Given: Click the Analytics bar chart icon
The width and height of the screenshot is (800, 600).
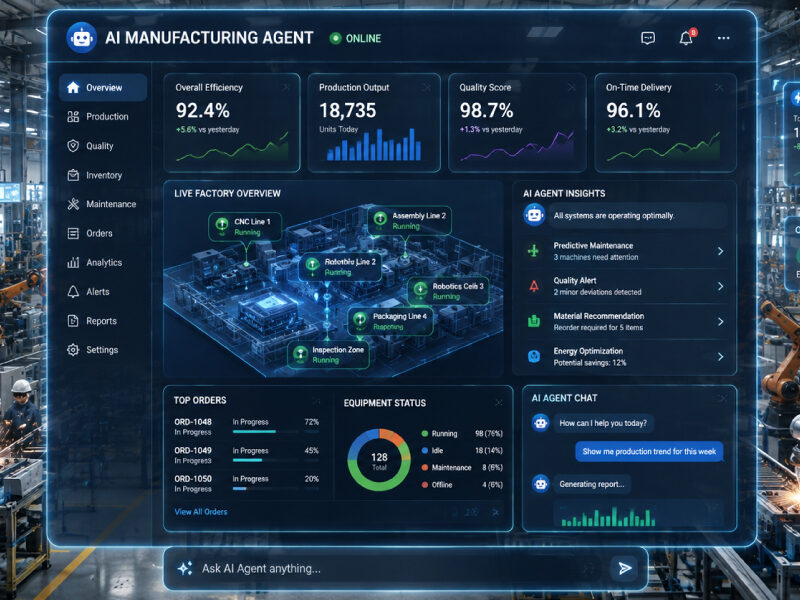Looking at the screenshot, I should [x=73, y=263].
